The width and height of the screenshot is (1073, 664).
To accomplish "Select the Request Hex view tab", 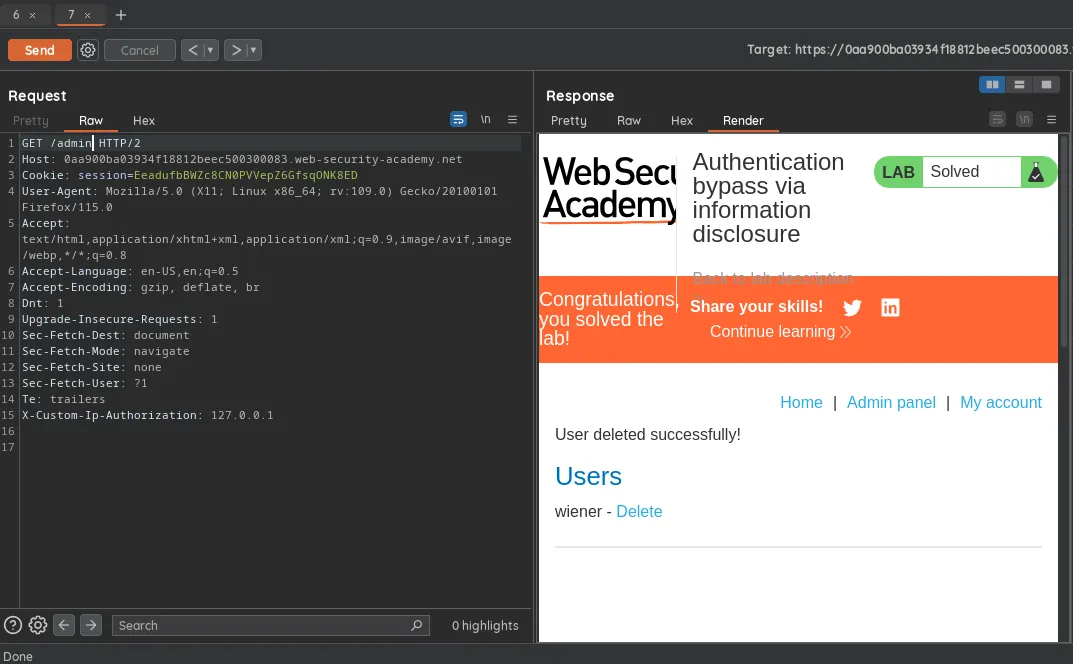I will [x=144, y=120].
